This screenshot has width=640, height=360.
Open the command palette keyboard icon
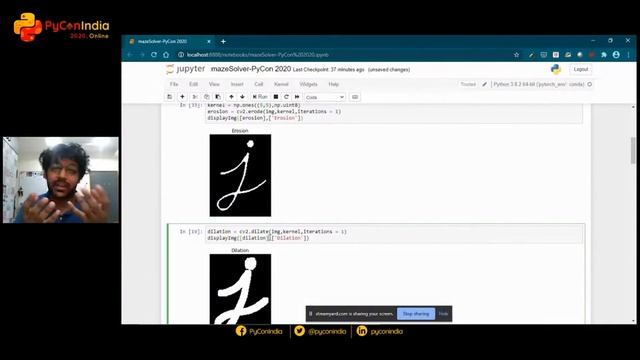355,97
